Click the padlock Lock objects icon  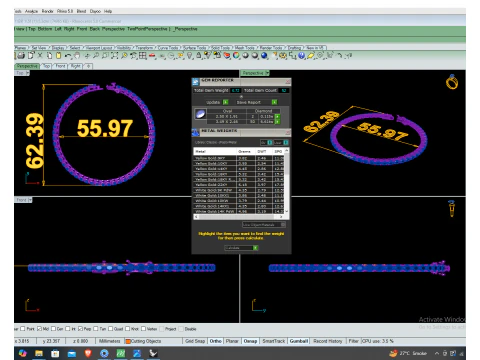[x=199, y=56]
